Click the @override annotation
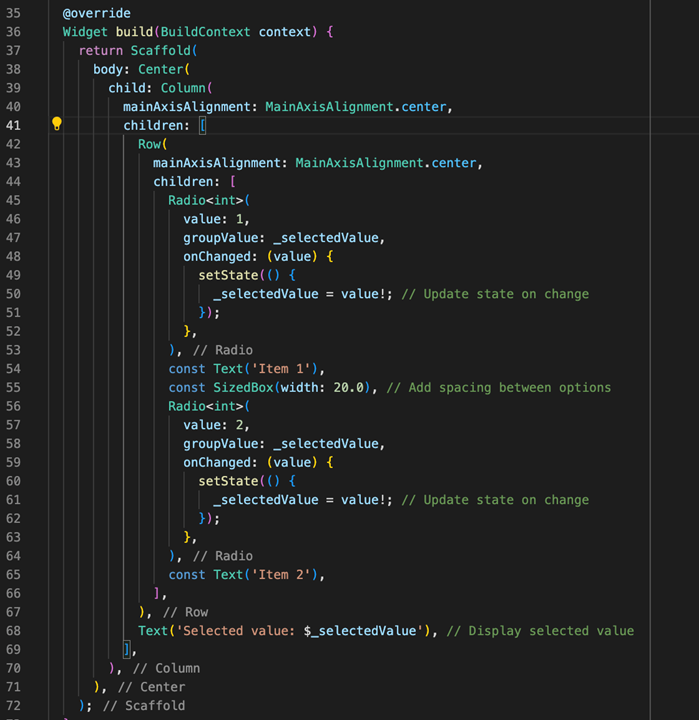 click(96, 13)
